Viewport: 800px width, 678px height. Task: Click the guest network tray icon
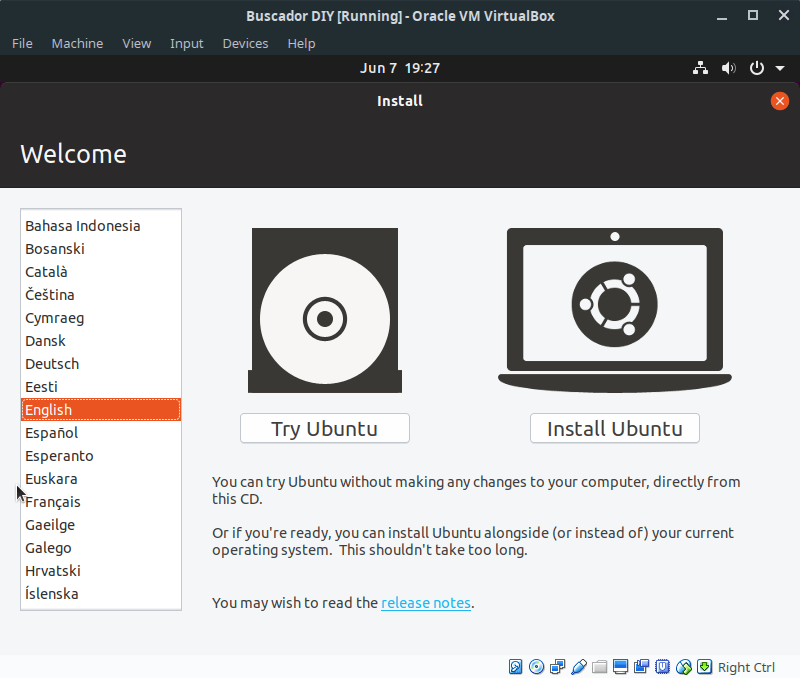coord(700,68)
